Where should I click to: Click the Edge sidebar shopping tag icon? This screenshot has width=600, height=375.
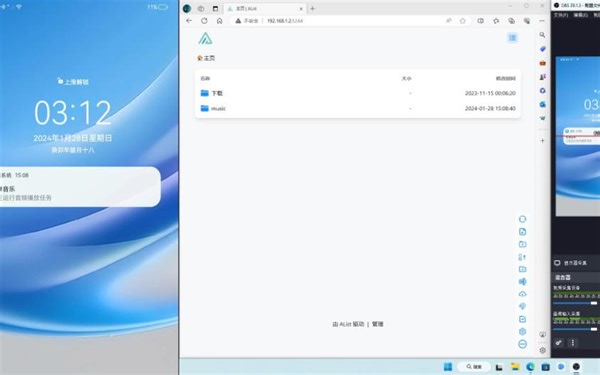click(x=543, y=49)
